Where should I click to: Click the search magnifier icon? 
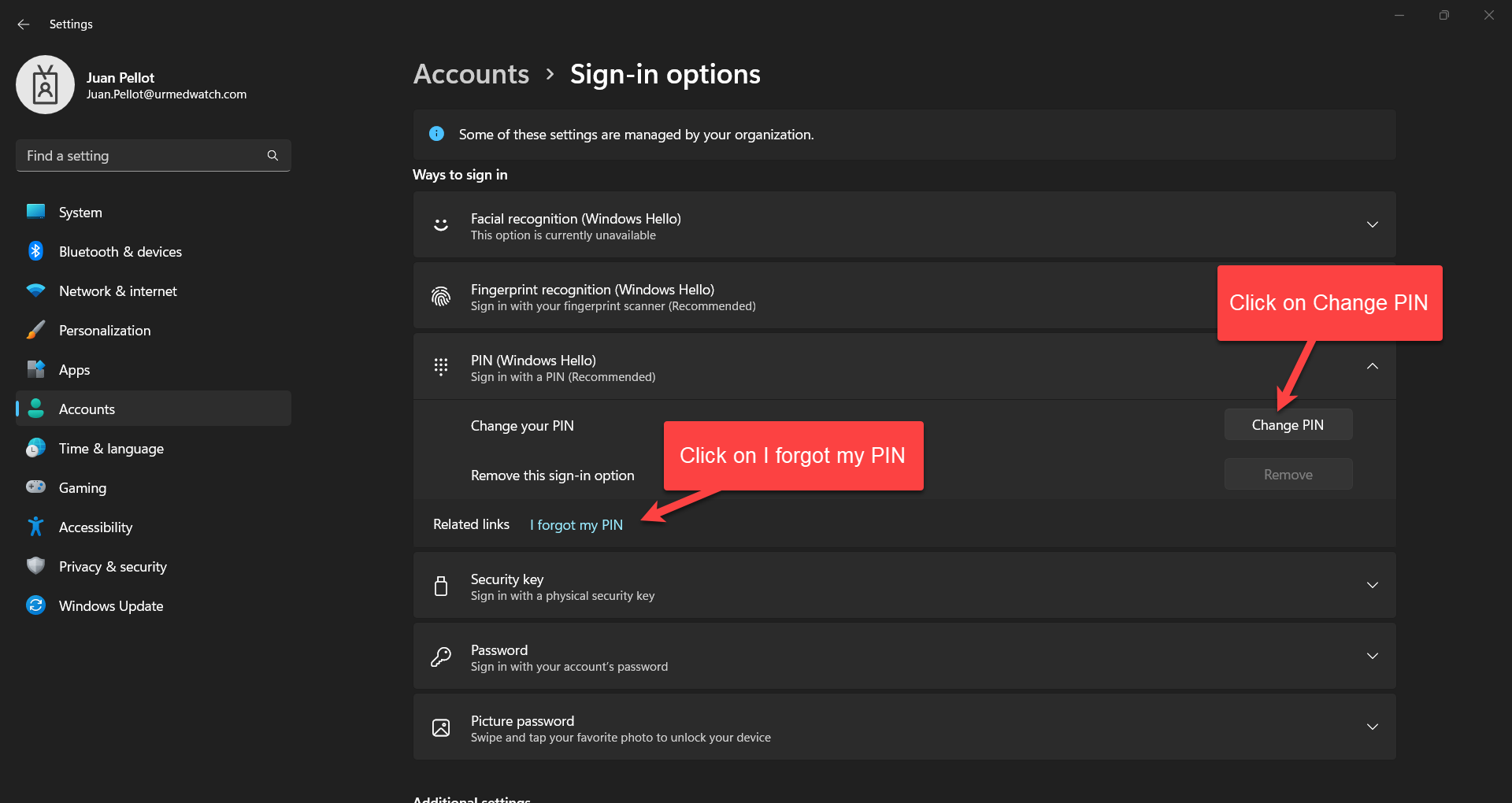point(272,156)
